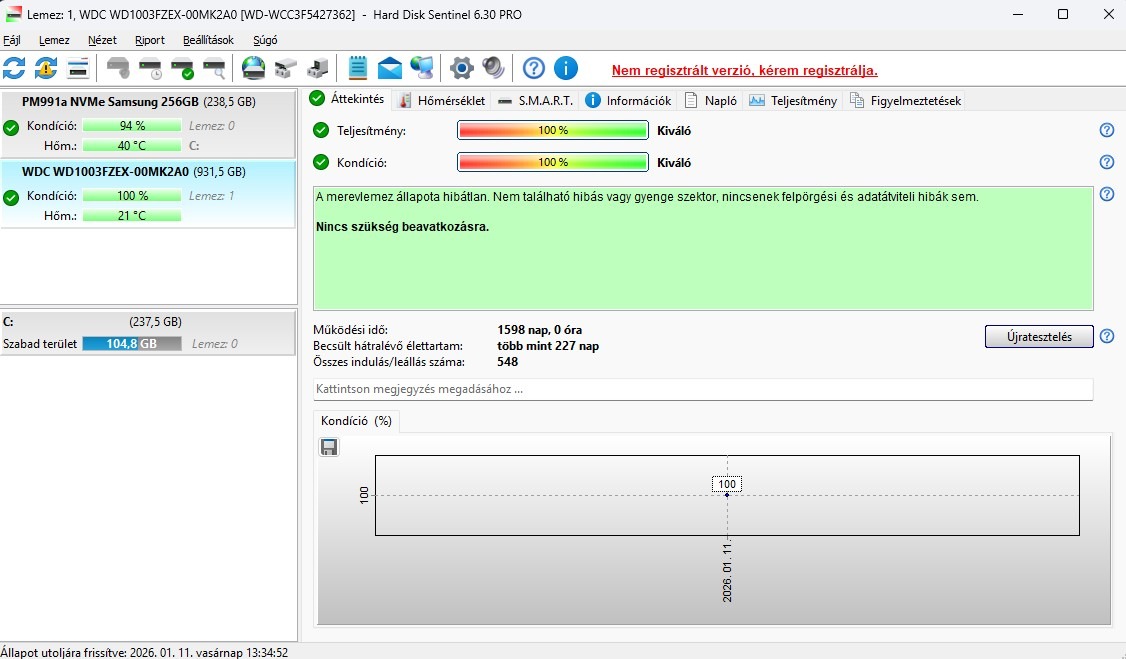Select the Kondíció (%) chart tab
This screenshot has height=659, width=1126.
pyautogui.click(x=356, y=421)
